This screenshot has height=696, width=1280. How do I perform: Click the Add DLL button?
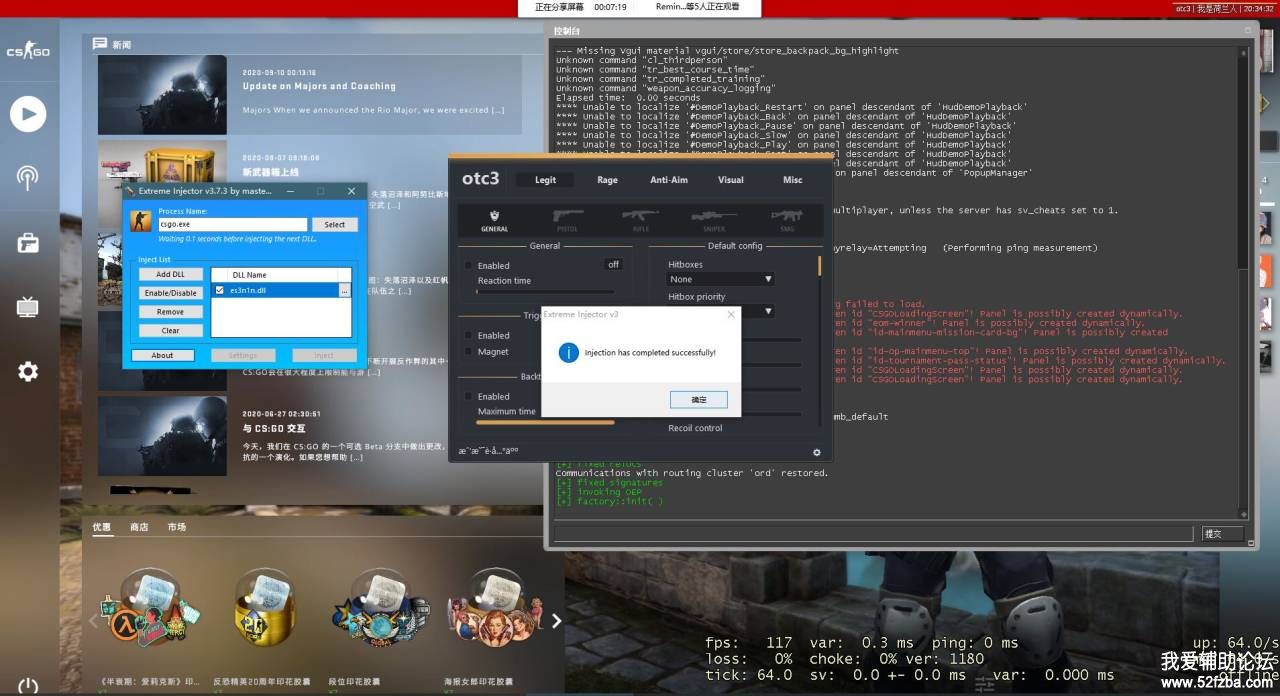point(171,274)
